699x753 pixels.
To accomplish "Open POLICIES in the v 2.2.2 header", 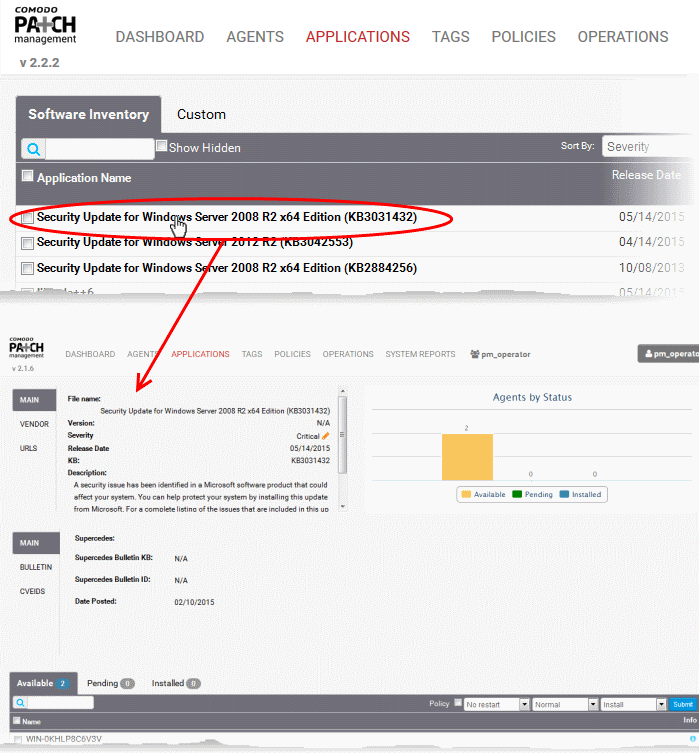I will (523, 37).
